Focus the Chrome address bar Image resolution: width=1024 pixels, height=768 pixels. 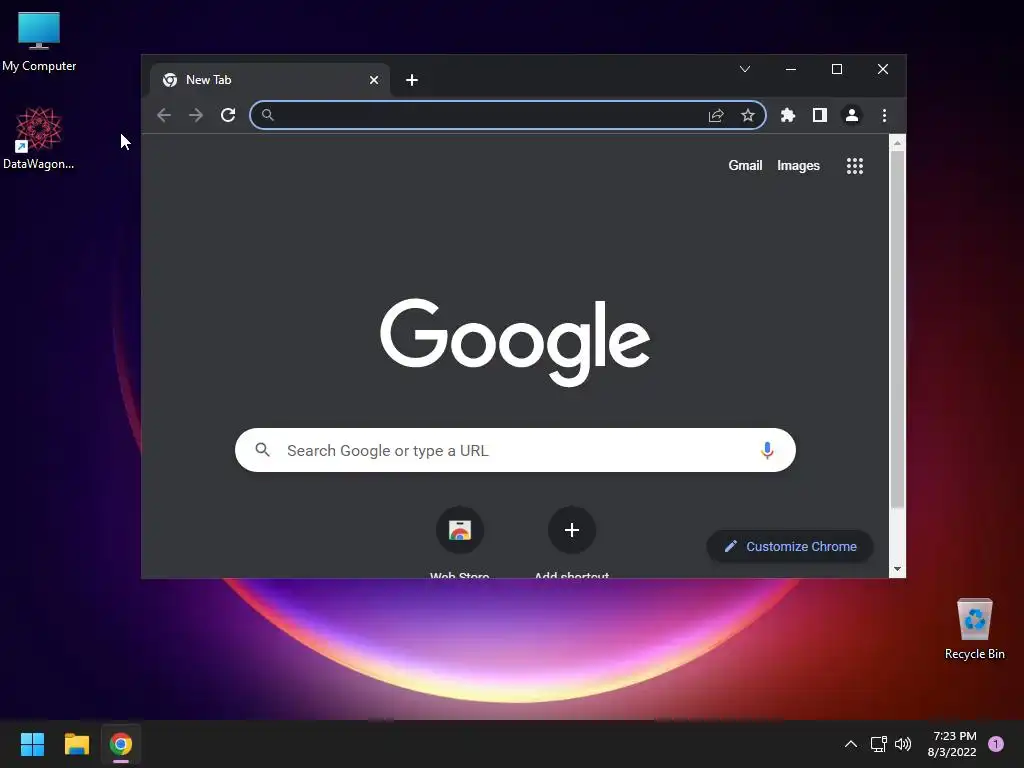[507, 116]
